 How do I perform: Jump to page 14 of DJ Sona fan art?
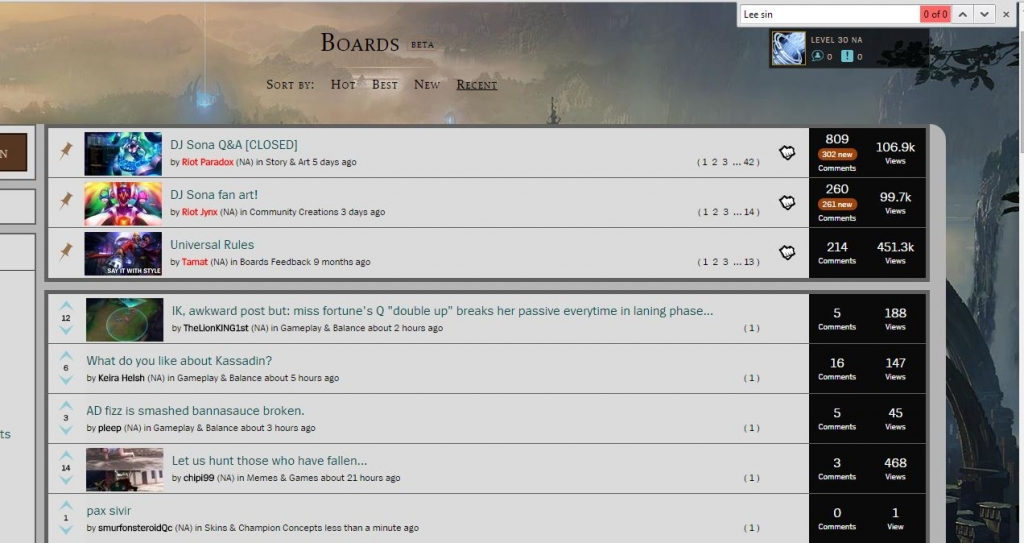pyautogui.click(x=748, y=212)
